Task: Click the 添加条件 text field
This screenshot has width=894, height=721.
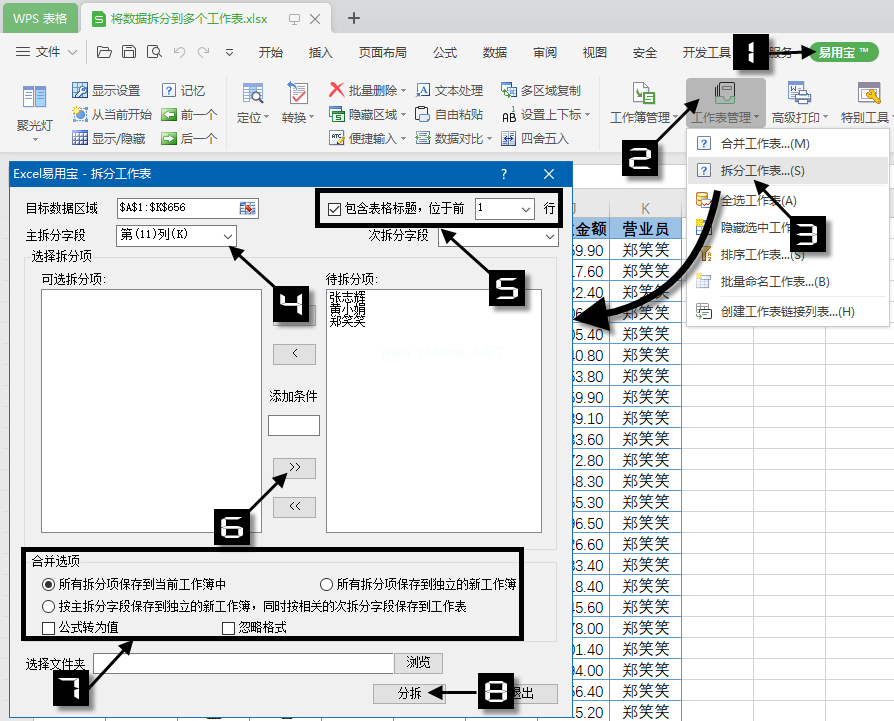Action: pos(294,425)
